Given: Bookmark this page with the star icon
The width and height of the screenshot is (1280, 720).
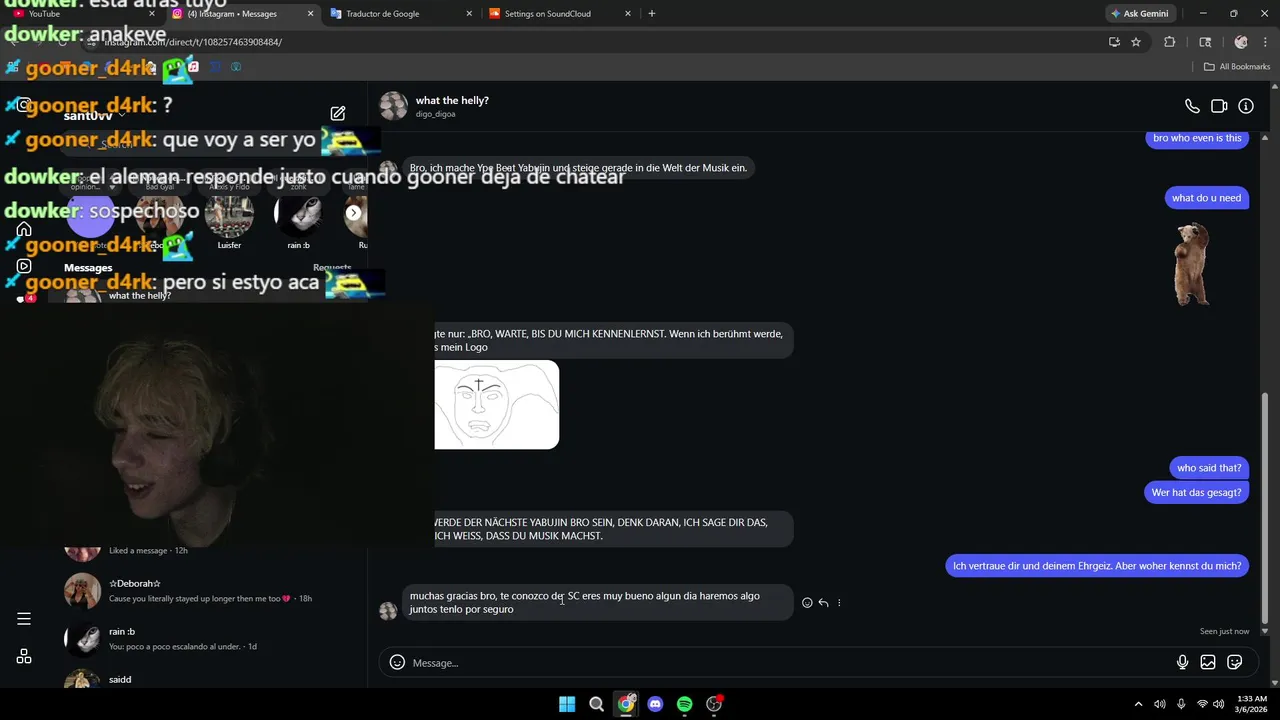Looking at the screenshot, I should coord(1136,42).
